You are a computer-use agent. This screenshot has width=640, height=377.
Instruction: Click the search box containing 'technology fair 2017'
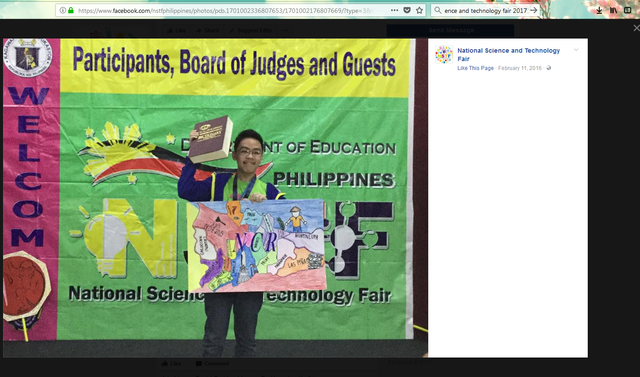pos(485,11)
